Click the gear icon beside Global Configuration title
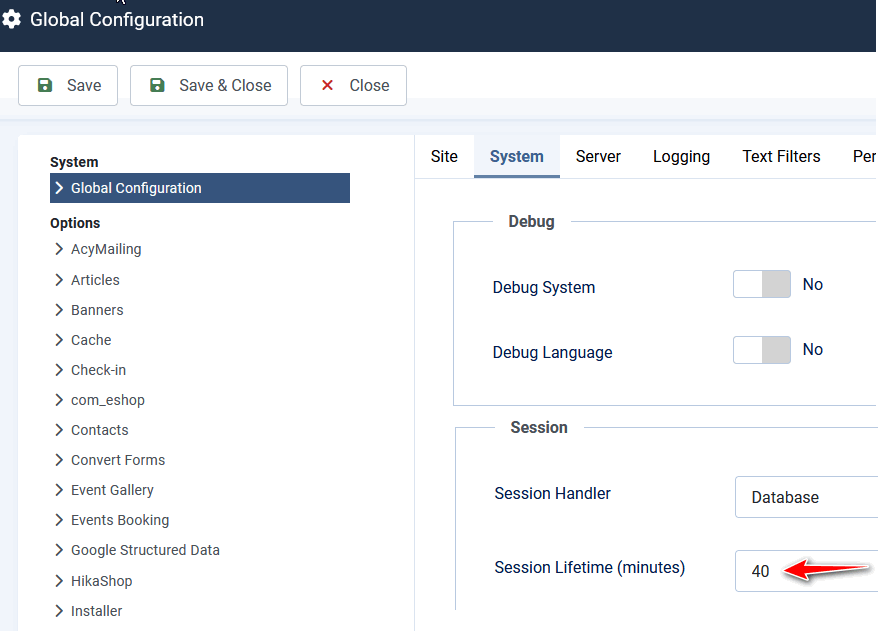 (11, 20)
